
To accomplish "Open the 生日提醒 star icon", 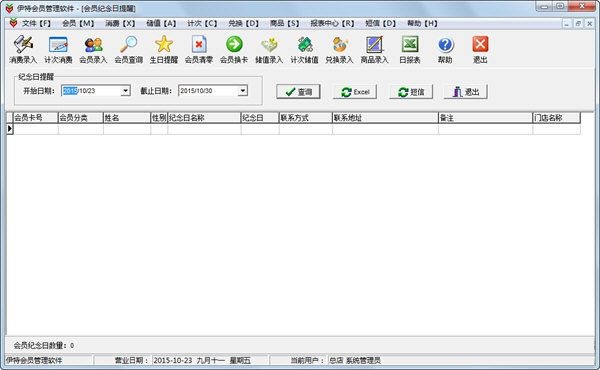I will tap(164, 49).
